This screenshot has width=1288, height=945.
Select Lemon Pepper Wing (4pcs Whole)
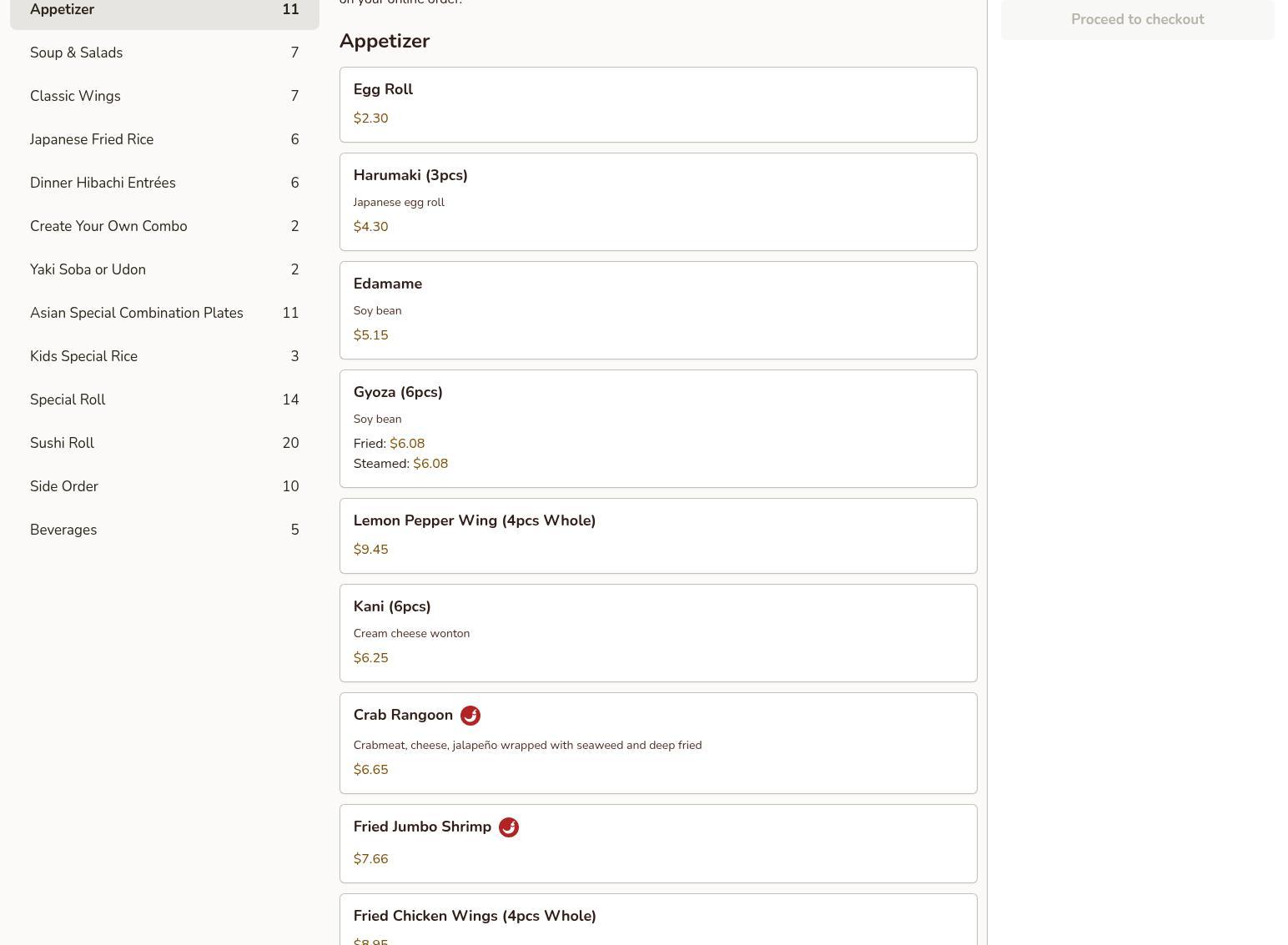click(x=657, y=535)
